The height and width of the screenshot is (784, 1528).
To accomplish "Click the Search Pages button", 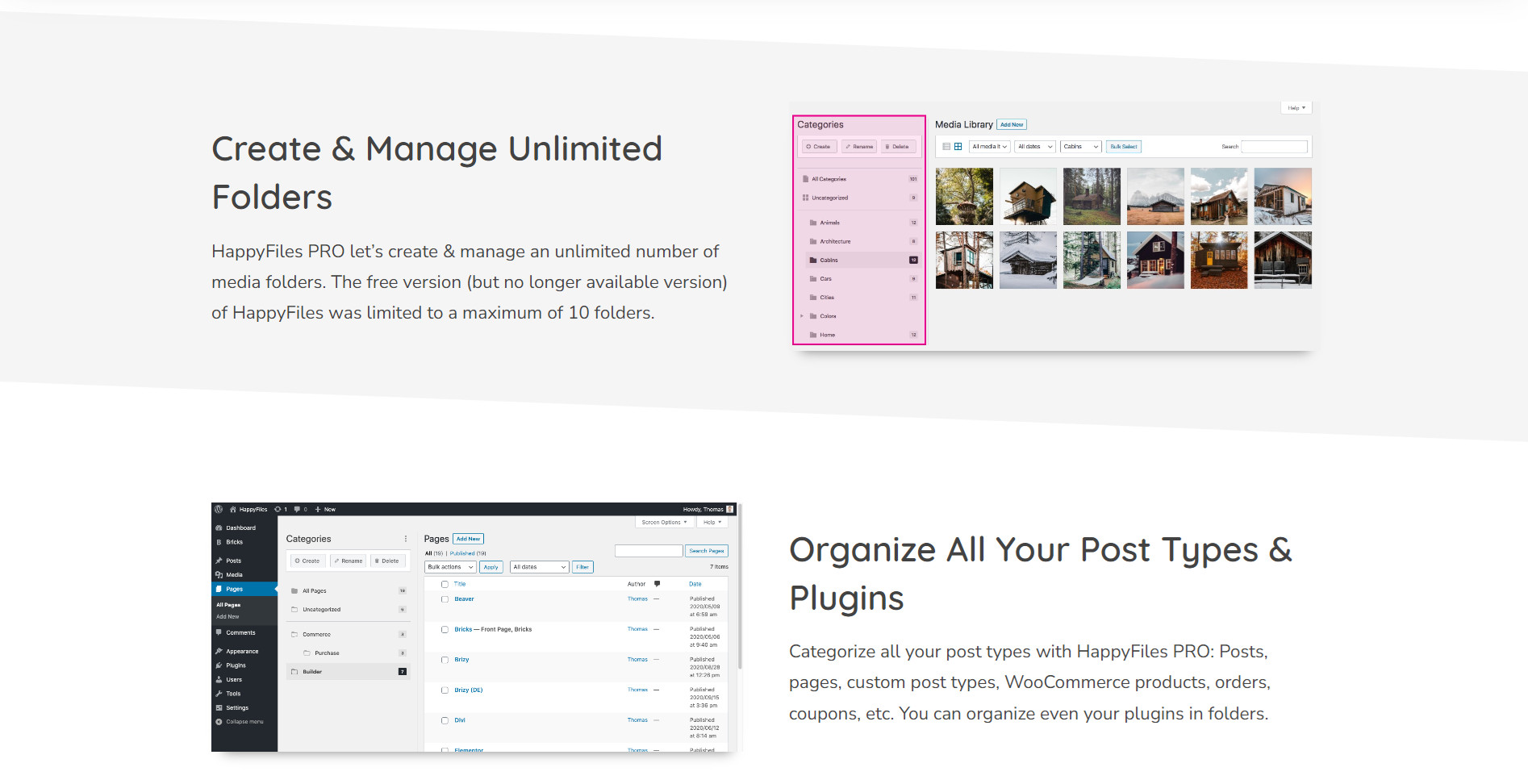I will 707,551.
